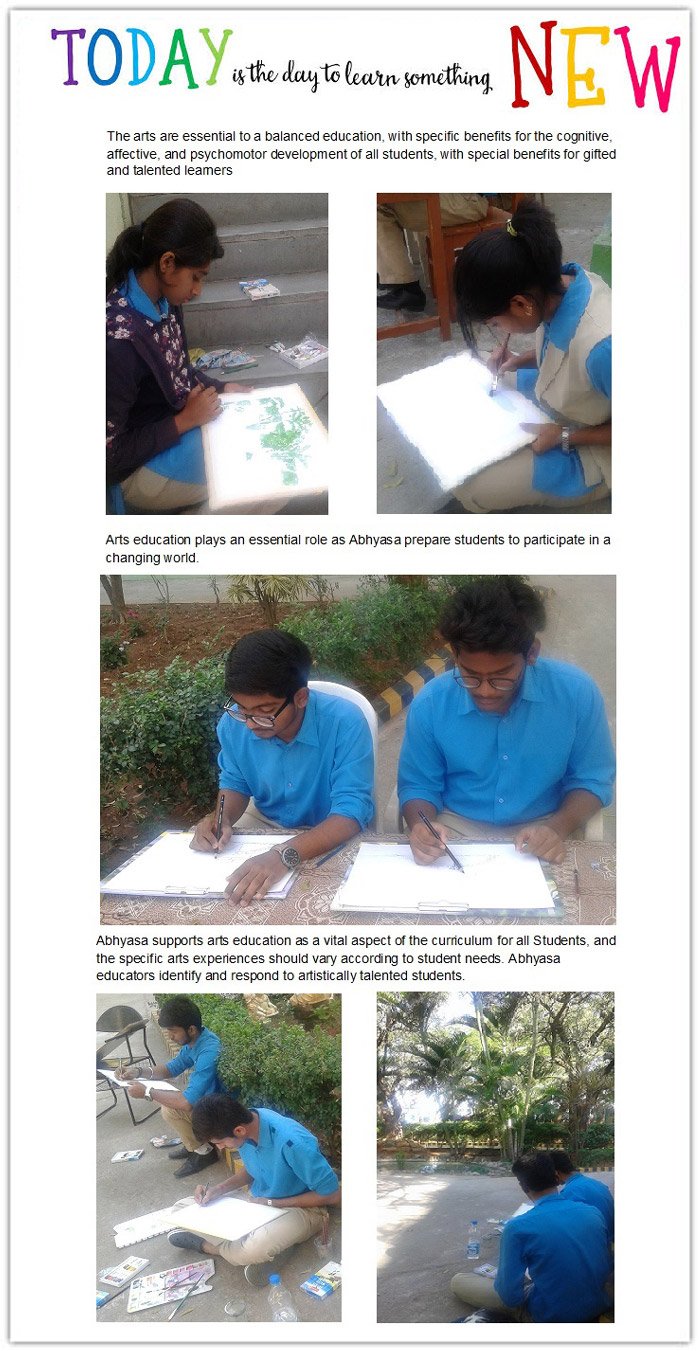Image resolution: width=700 pixels, height=1351 pixels.
Task: Open the photo of two boys drawing on the ground
Action: pos(219,1157)
